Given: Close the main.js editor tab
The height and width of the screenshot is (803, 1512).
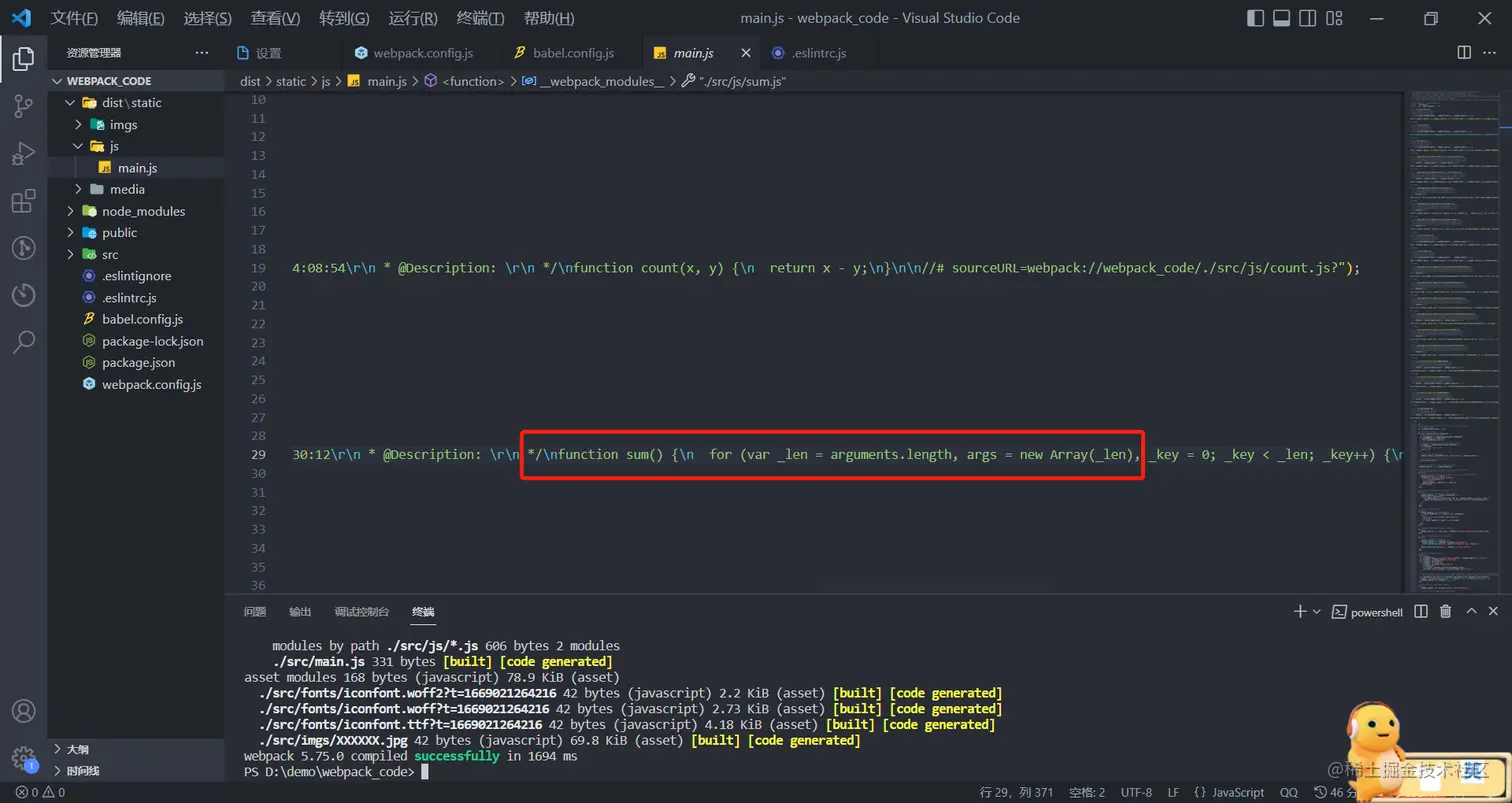Looking at the screenshot, I should (x=746, y=53).
